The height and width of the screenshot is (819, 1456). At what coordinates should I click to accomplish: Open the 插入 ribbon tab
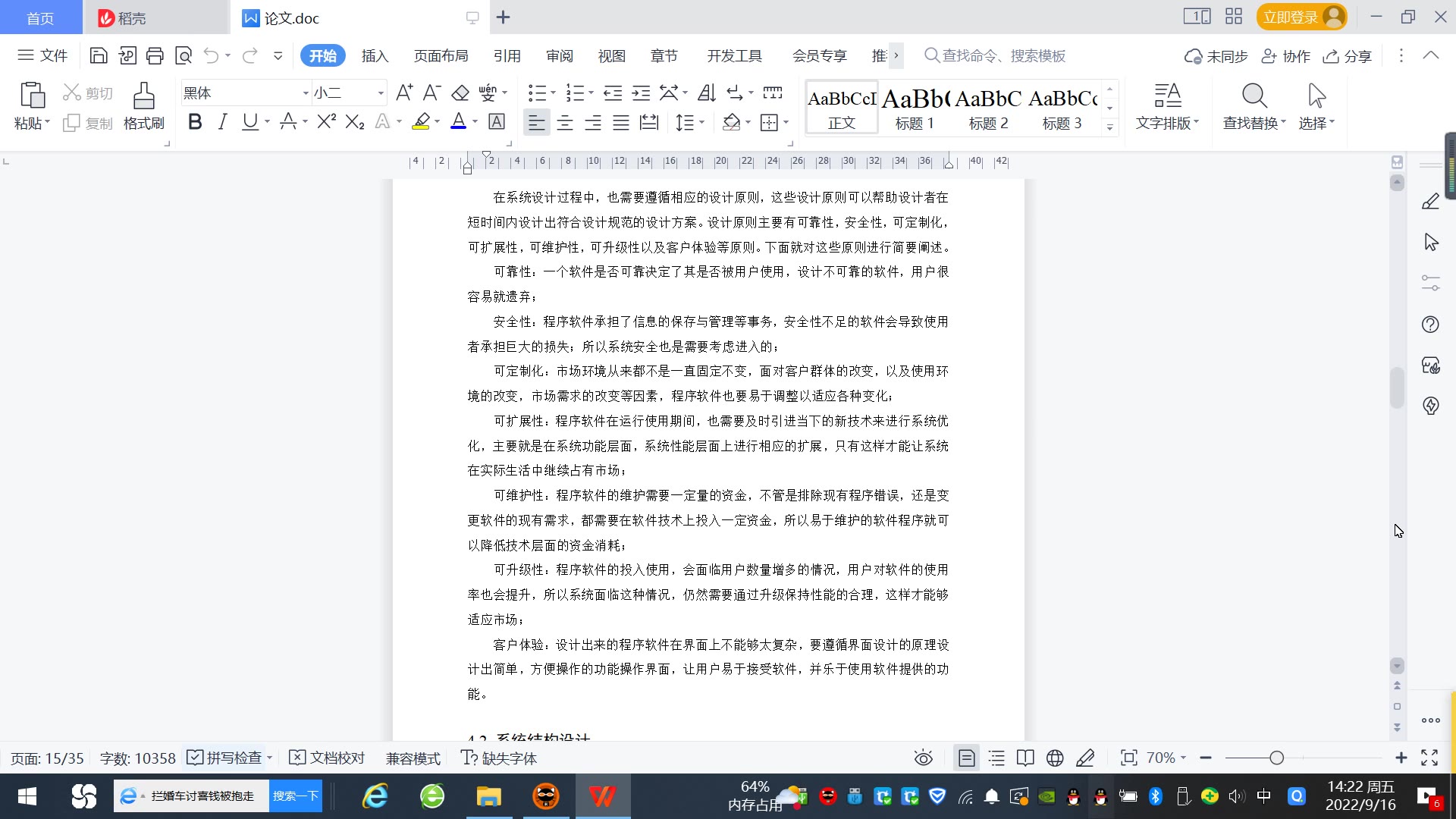(375, 56)
